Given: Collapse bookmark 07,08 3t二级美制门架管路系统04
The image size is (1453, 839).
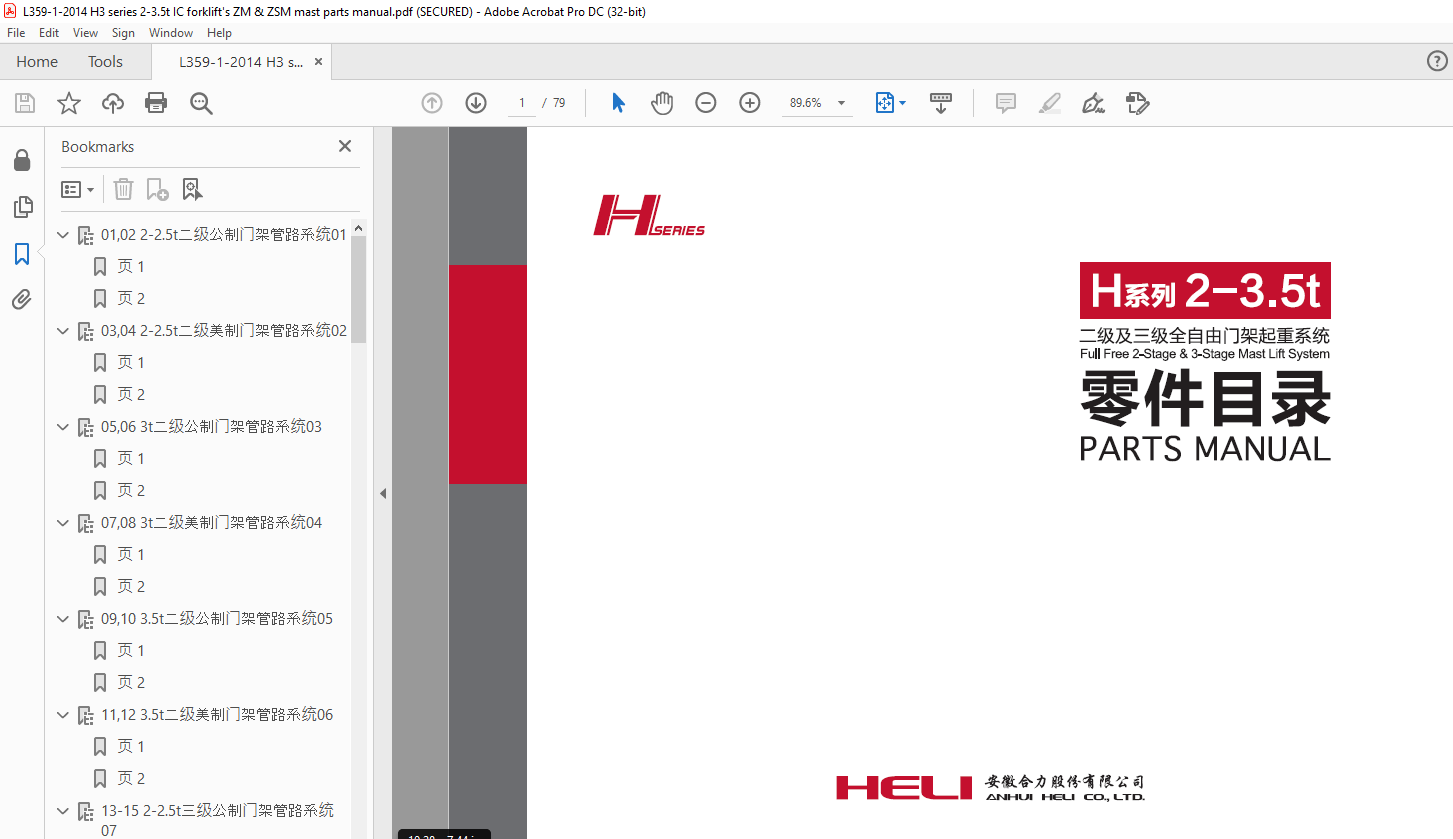Looking at the screenshot, I should point(63,523).
